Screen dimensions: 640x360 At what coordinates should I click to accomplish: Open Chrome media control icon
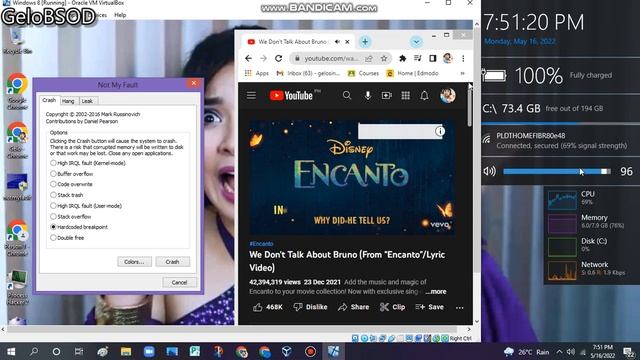click(417, 58)
